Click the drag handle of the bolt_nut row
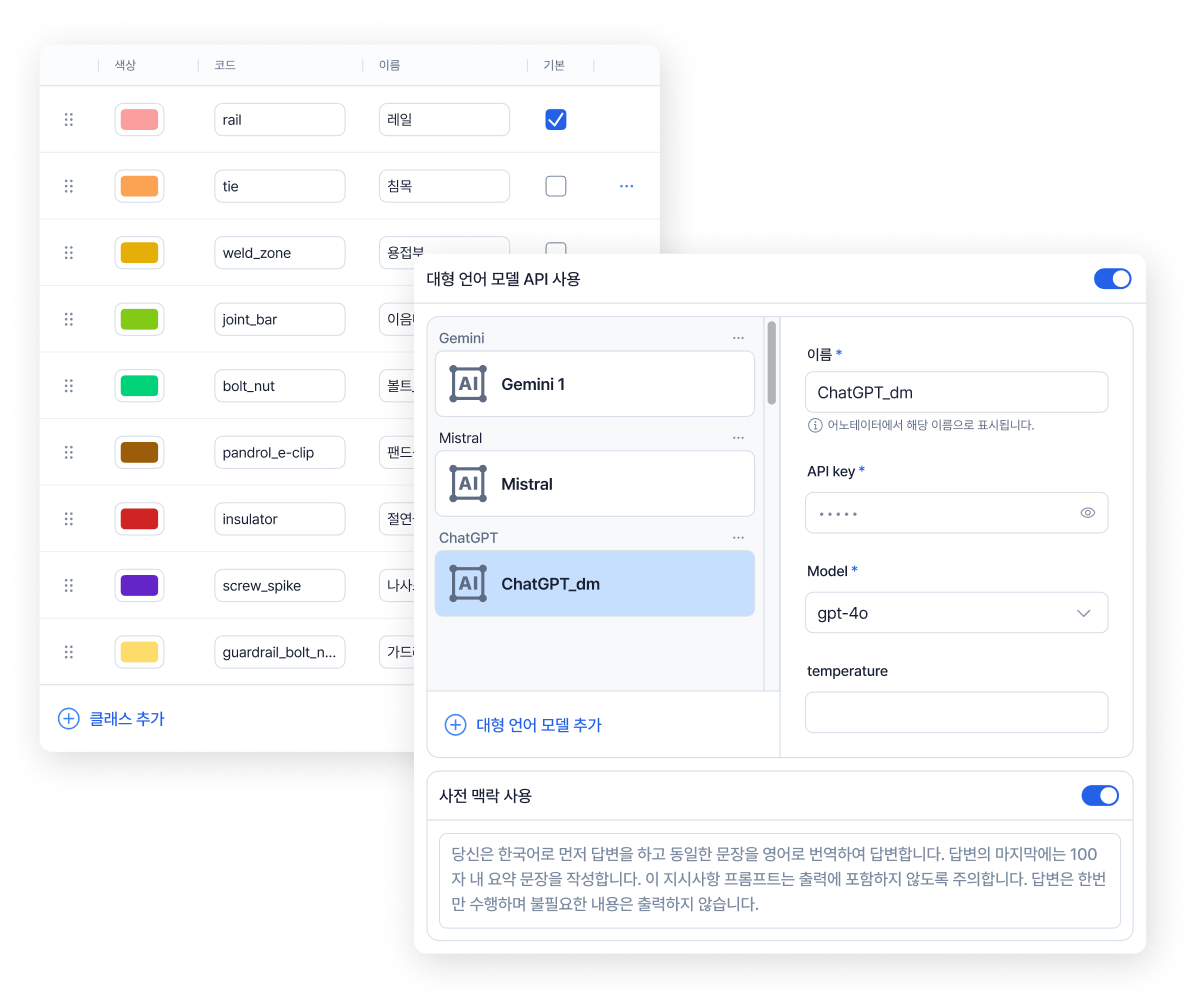 pos(69,386)
